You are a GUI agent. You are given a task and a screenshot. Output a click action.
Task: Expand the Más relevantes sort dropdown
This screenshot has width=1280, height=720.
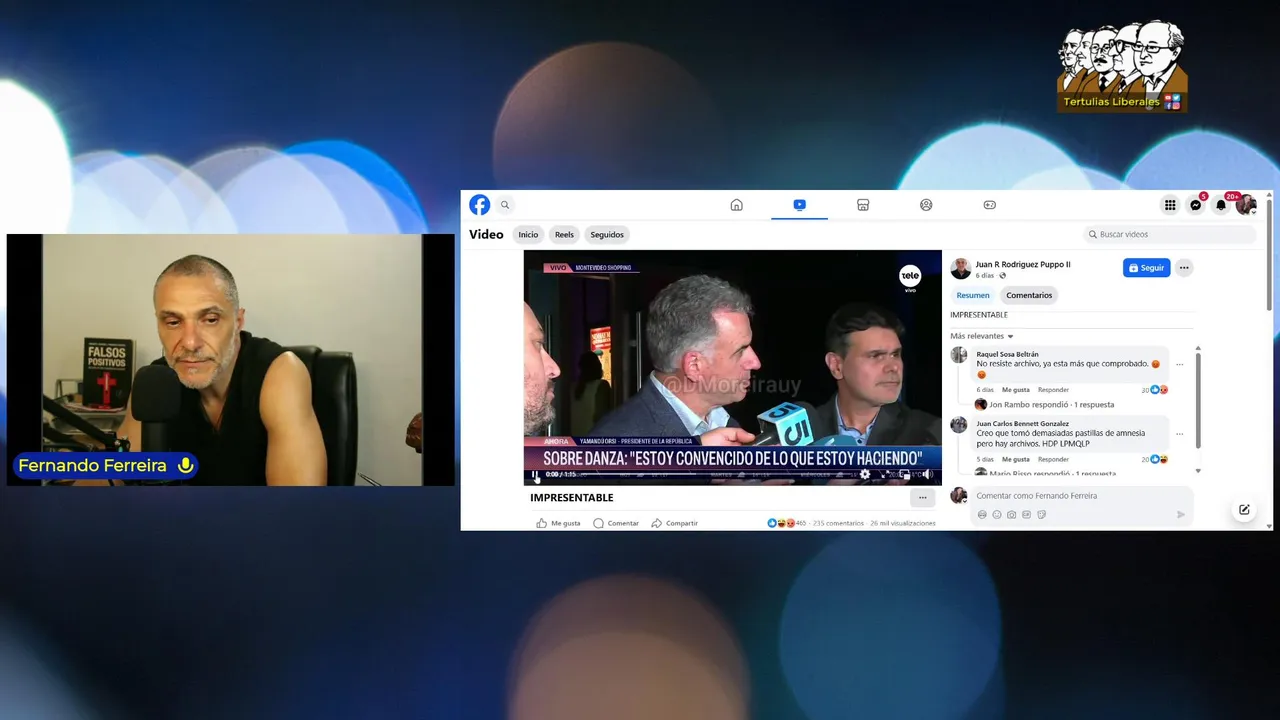[x=982, y=336]
